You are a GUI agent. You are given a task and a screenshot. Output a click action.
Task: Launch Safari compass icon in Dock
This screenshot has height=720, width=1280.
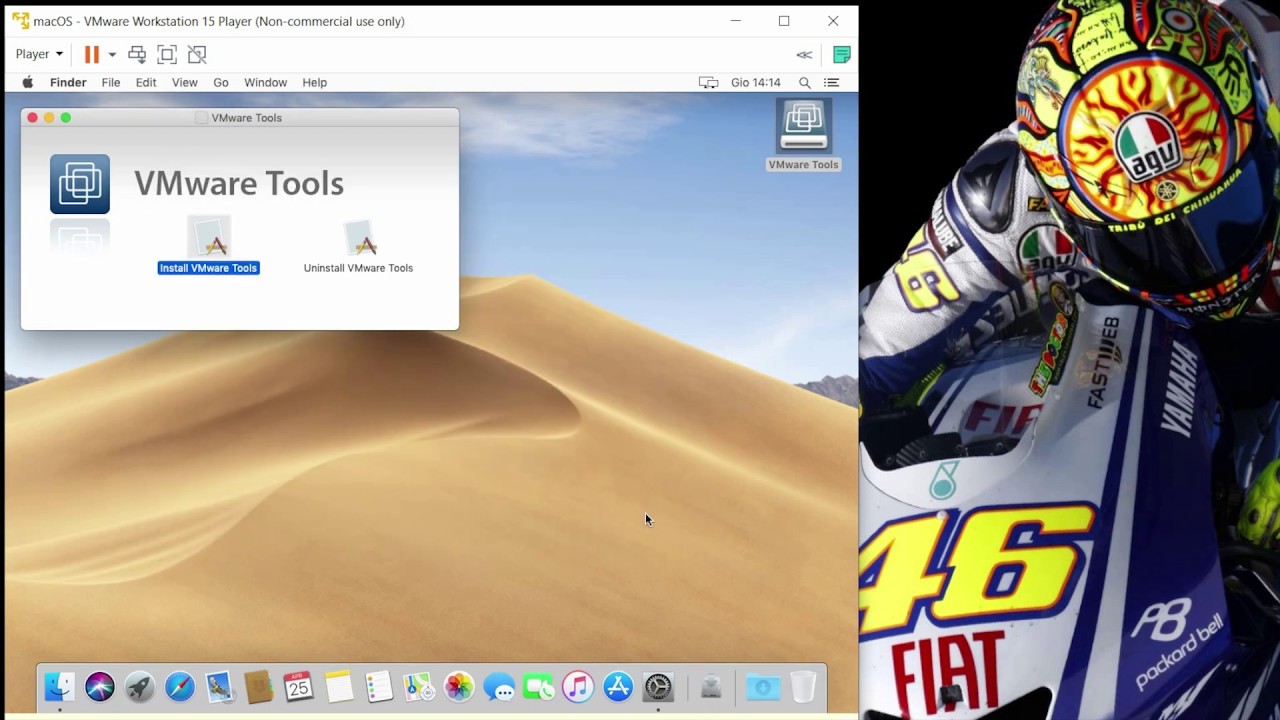tap(179, 687)
